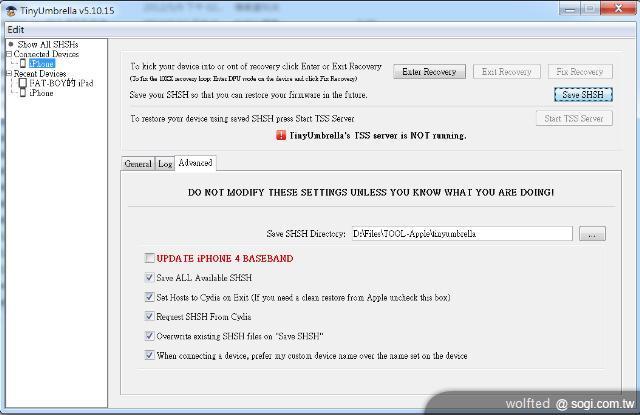Click the DO NOT MODIFY THESE SETTINGS warning
640x415 pixels.
pyautogui.click(x=371, y=192)
